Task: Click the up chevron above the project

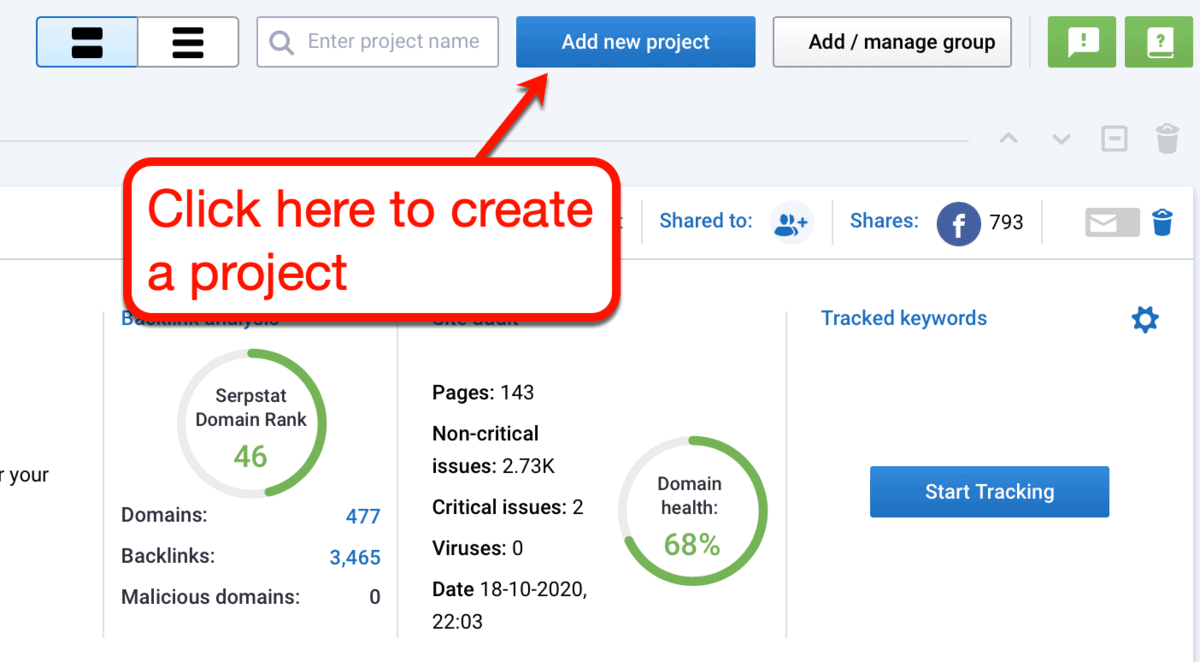Action: (x=1008, y=139)
